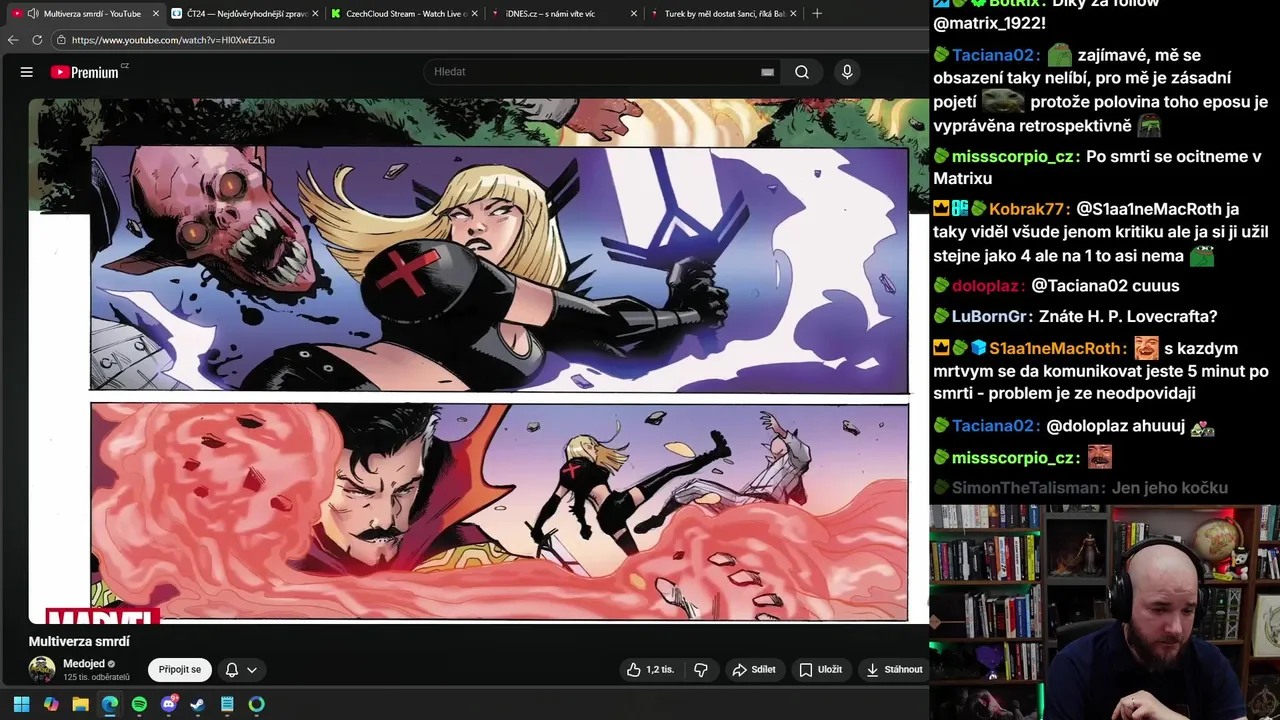Share the video via Sdílet

coord(754,670)
